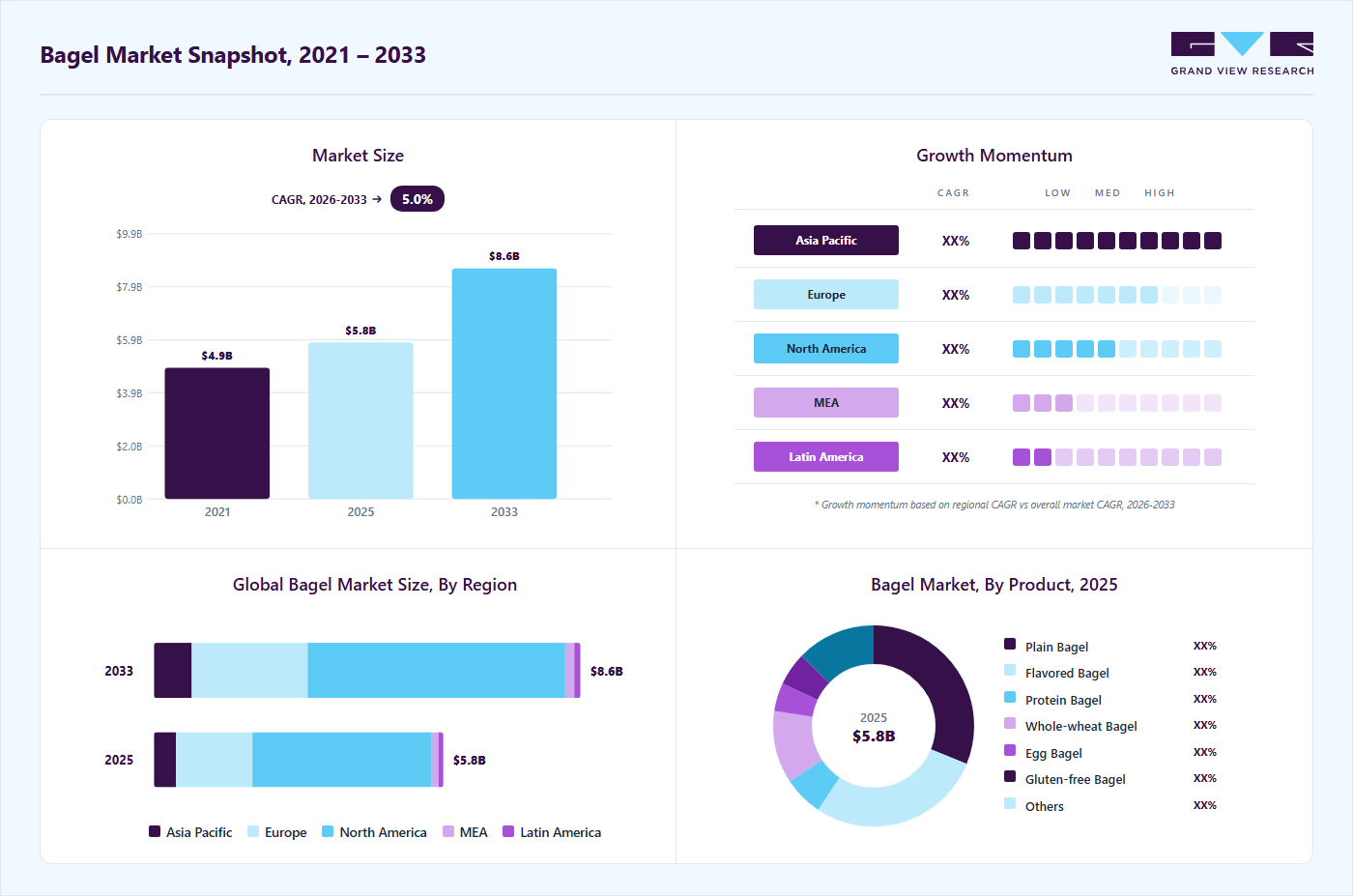Click the MEA legend swatch under the region chart
The image size is (1353, 896).
[x=448, y=831]
